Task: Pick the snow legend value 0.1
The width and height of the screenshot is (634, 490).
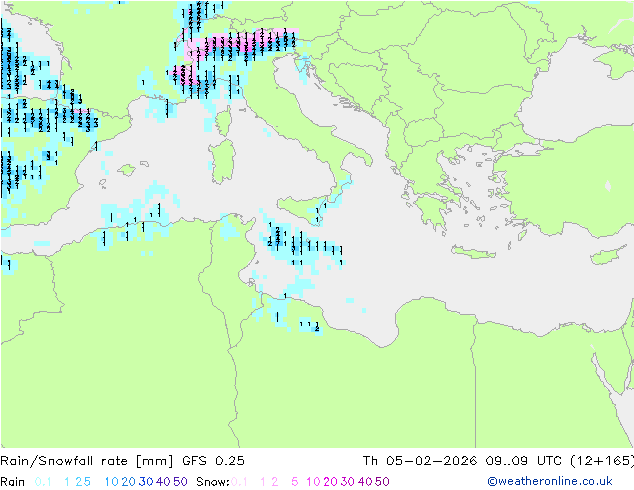Action: coord(239,482)
